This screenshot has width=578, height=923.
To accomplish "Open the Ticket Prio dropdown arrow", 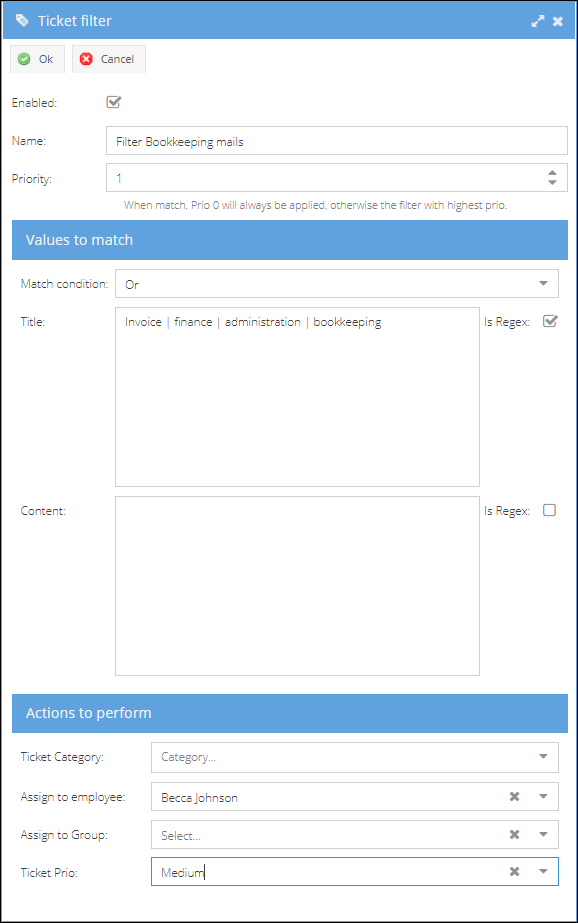I will [x=543, y=871].
